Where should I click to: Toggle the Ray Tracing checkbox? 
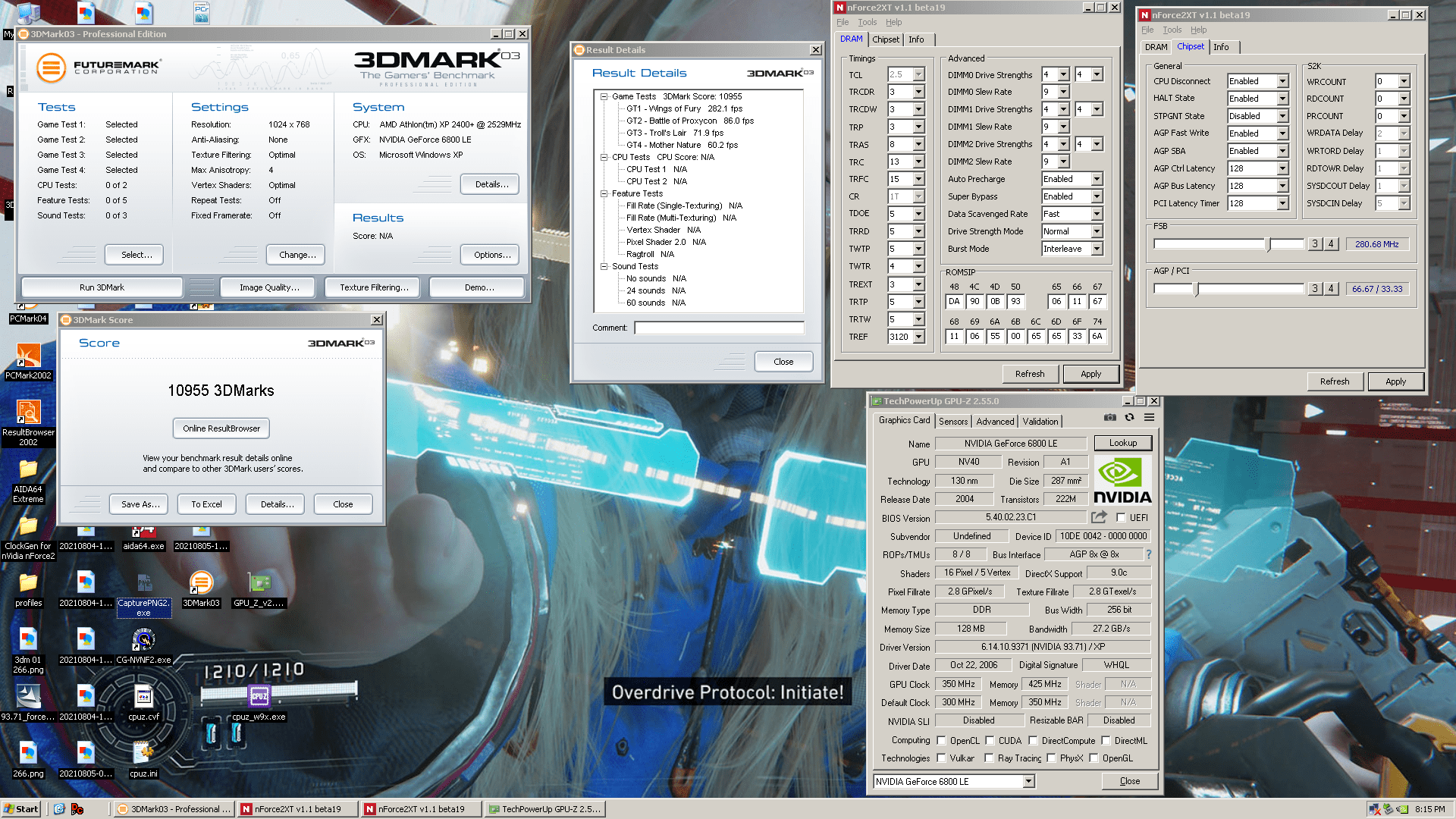pos(989,758)
